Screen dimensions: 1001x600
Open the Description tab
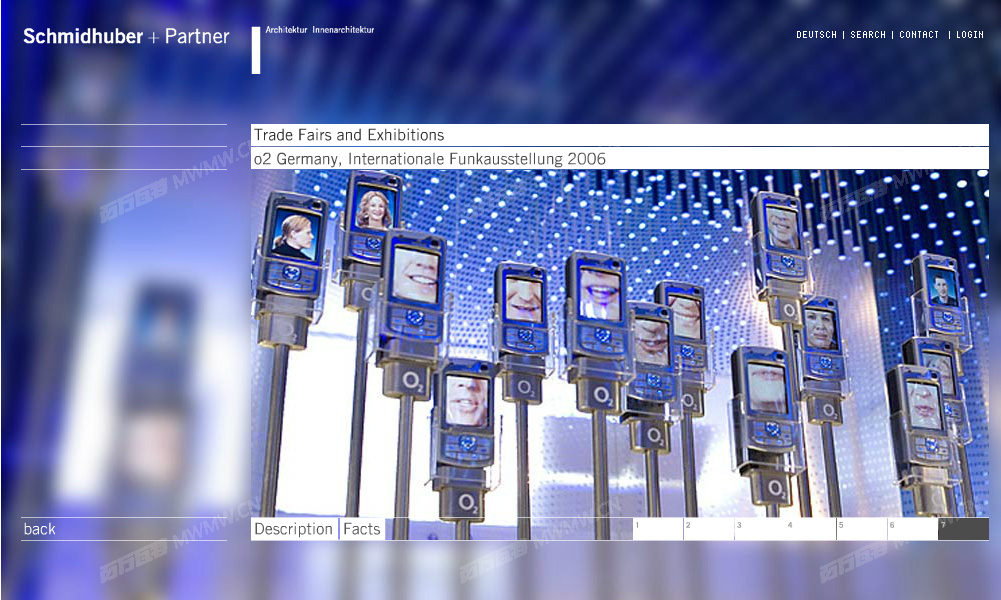click(294, 529)
